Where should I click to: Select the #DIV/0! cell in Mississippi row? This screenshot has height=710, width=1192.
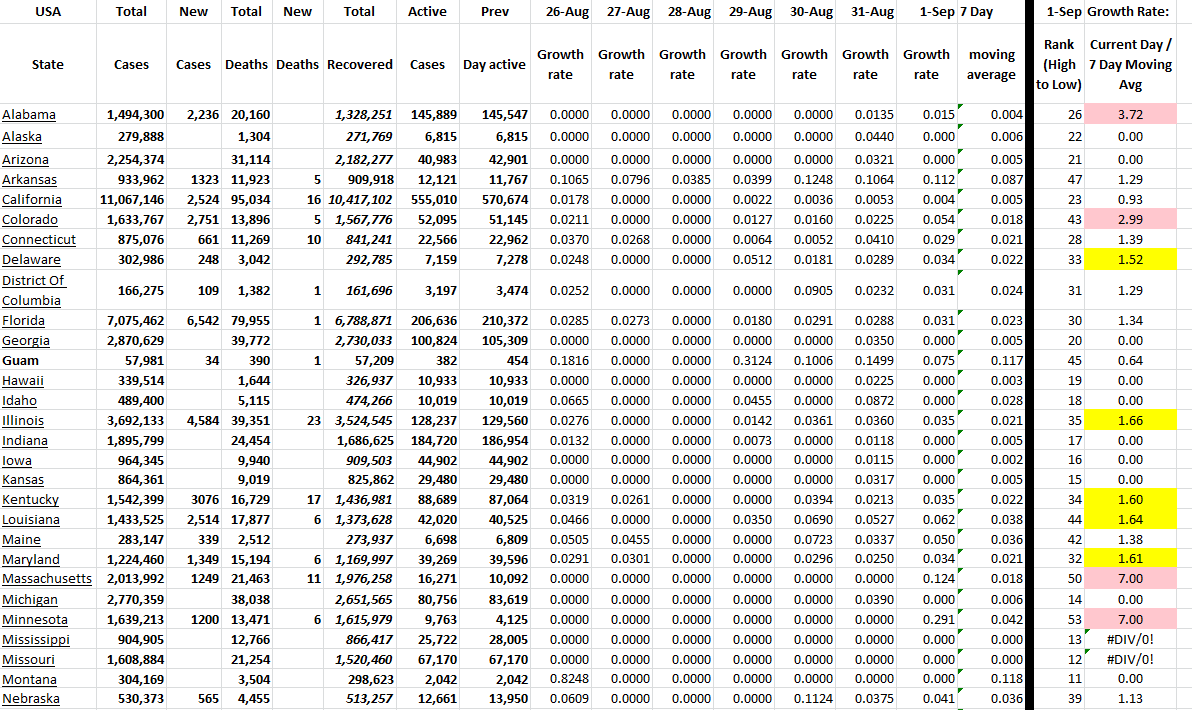1130,640
